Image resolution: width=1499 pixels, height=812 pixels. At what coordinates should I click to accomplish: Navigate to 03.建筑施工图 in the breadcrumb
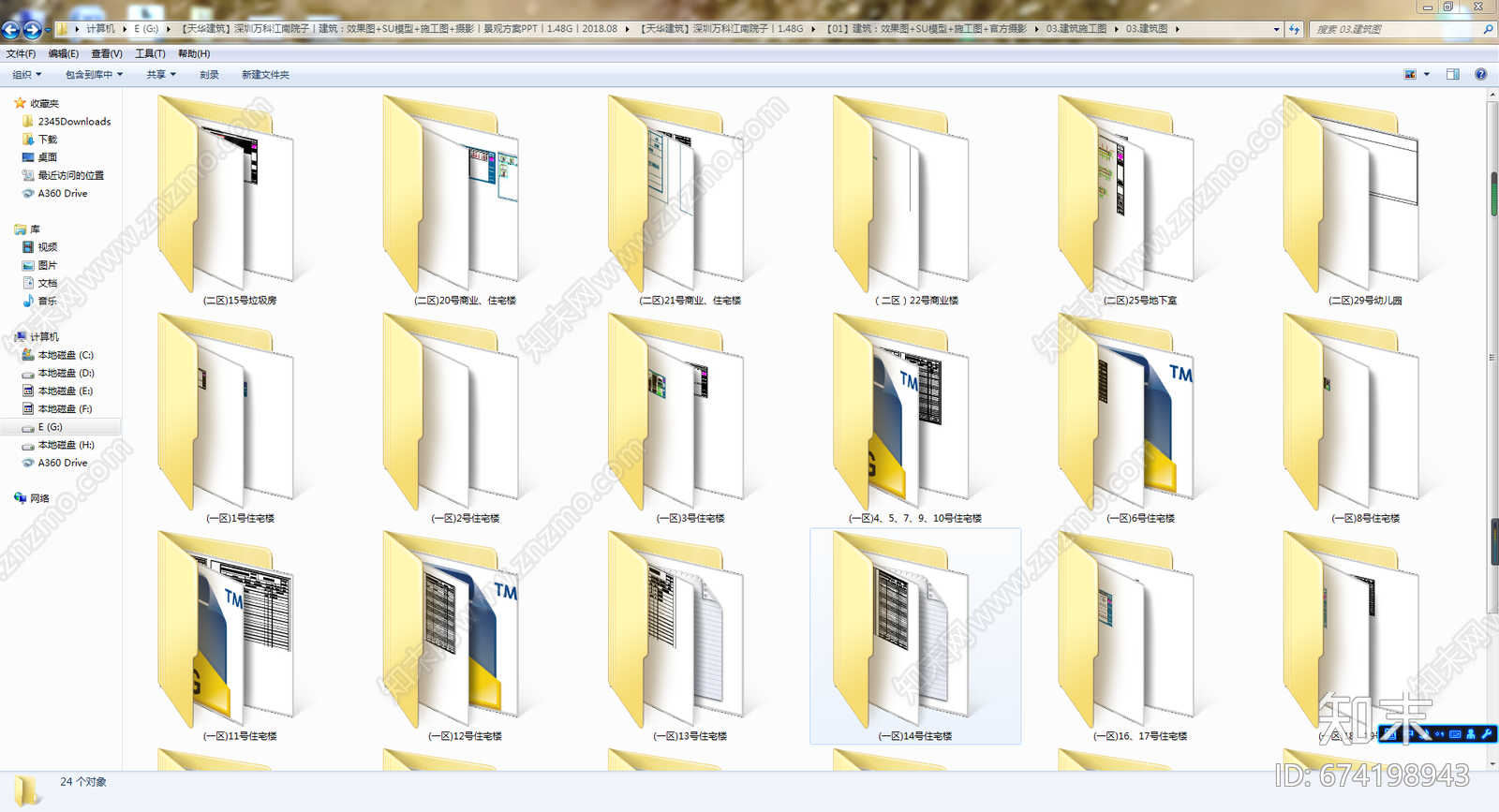pos(1076,29)
